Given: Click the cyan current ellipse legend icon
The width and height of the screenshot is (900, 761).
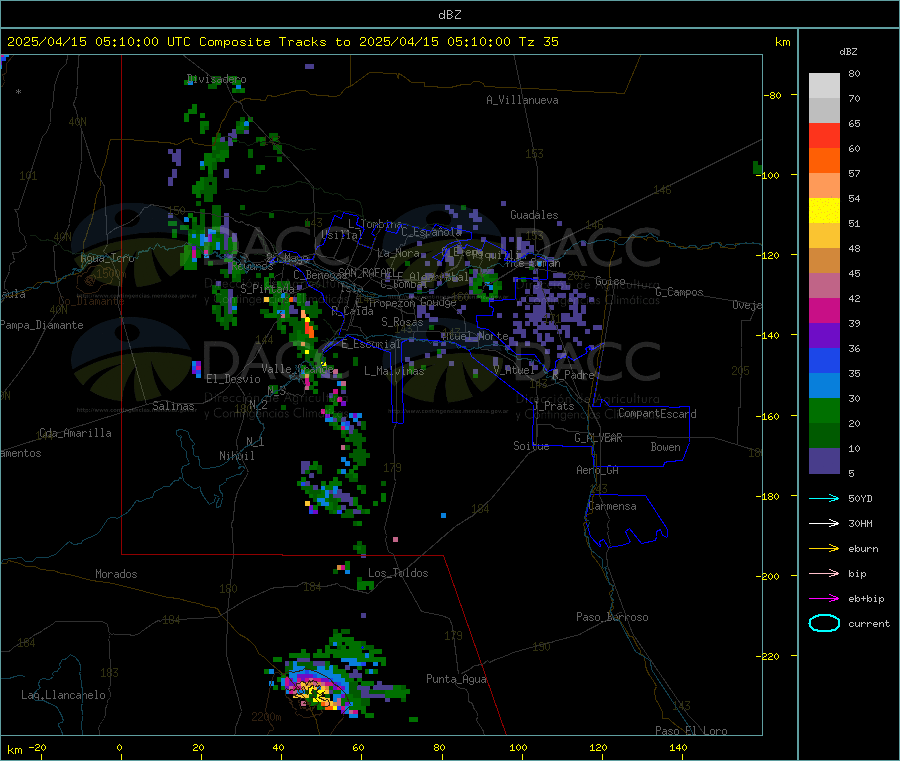Looking at the screenshot, I should pos(824,623).
